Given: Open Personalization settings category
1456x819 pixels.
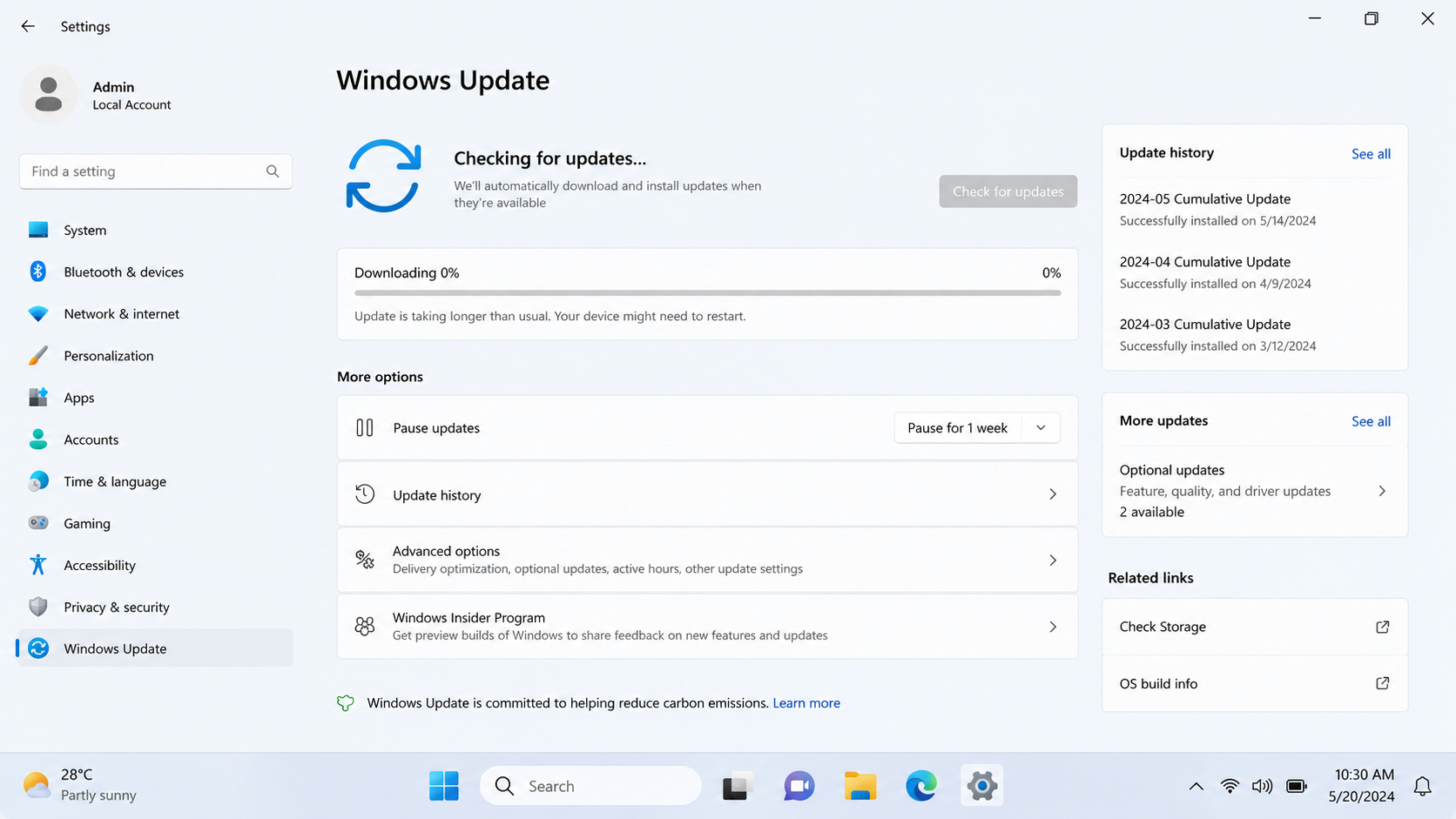Looking at the screenshot, I should click(x=155, y=355).
